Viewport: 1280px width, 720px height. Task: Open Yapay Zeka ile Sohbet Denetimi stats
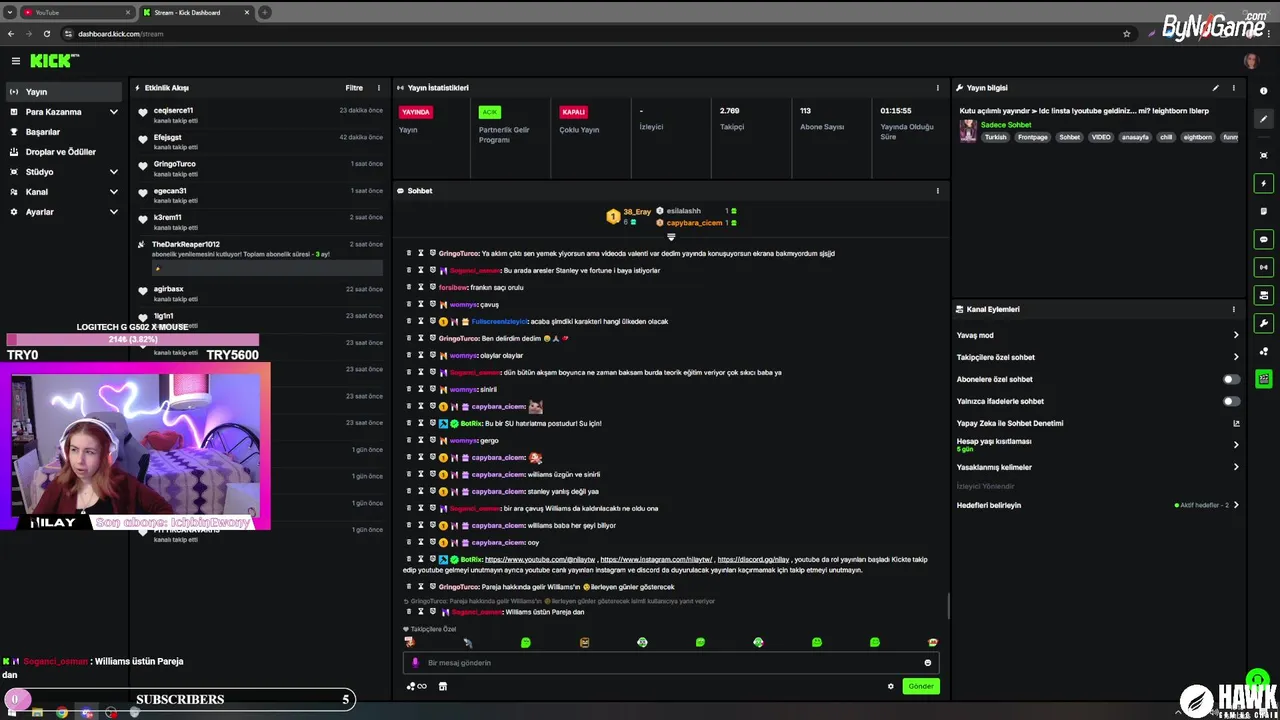pyautogui.click(x=1236, y=424)
